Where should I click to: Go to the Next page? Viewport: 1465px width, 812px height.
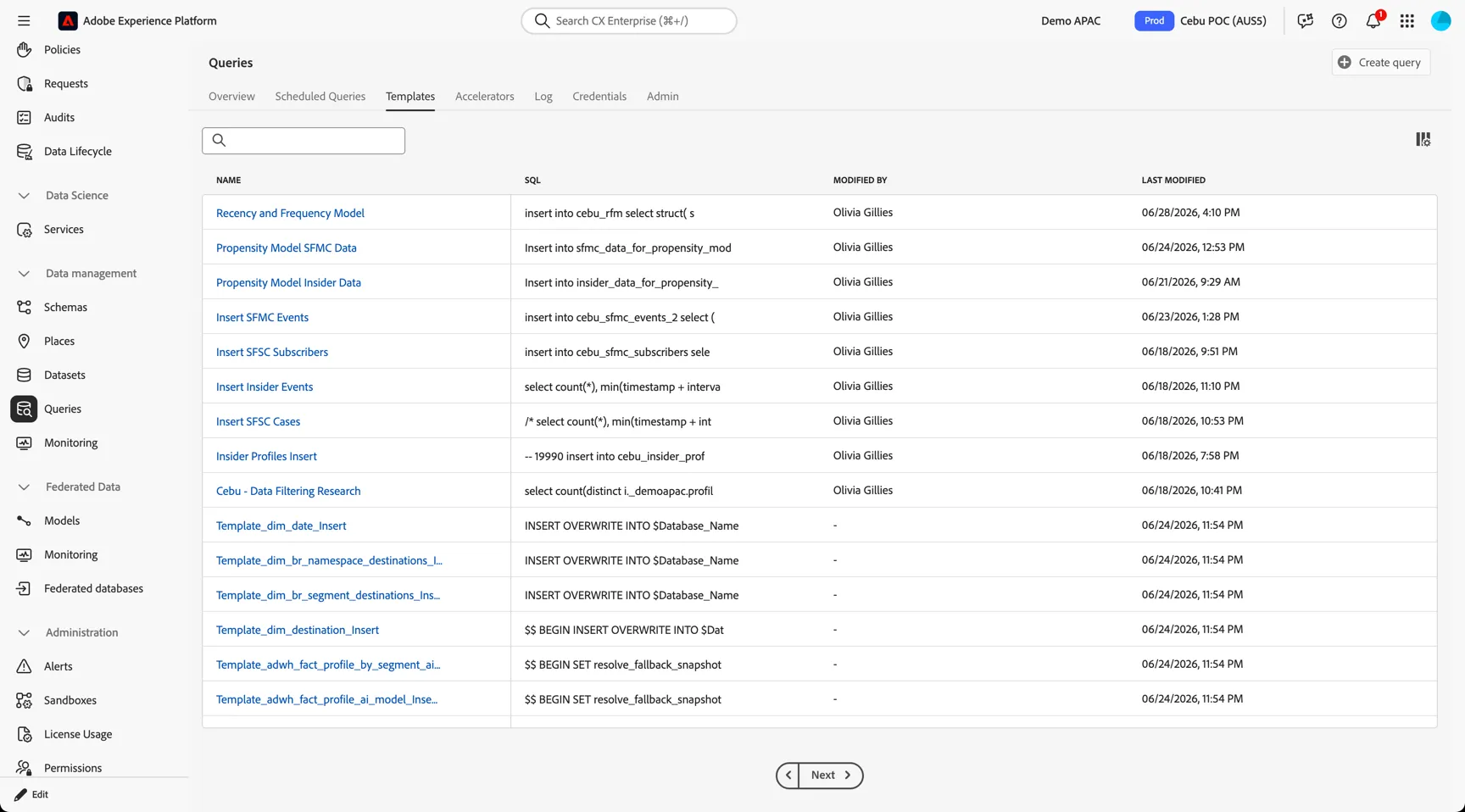831,776
